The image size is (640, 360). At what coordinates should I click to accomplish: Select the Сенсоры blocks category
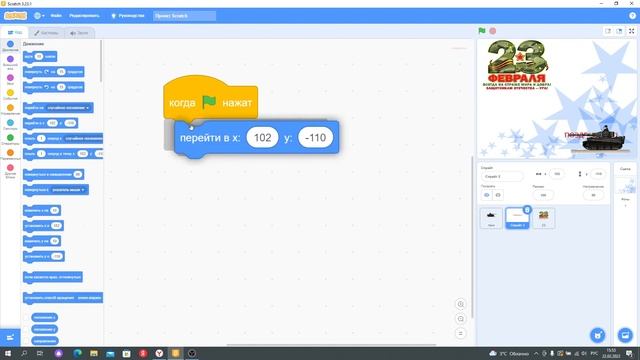pyautogui.click(x=10, y=124)
